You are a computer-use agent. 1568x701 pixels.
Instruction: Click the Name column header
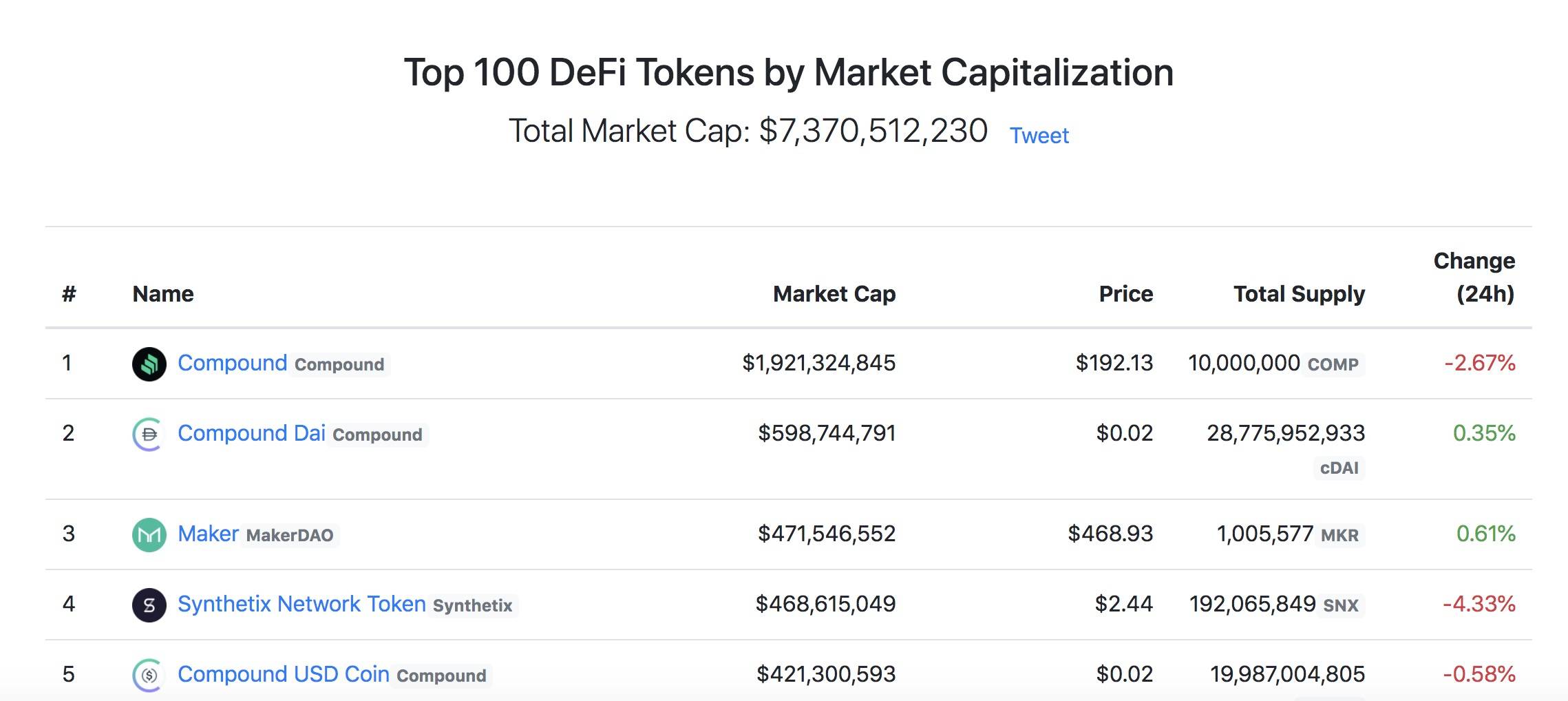pyautogui.click(x=163, y=294)
